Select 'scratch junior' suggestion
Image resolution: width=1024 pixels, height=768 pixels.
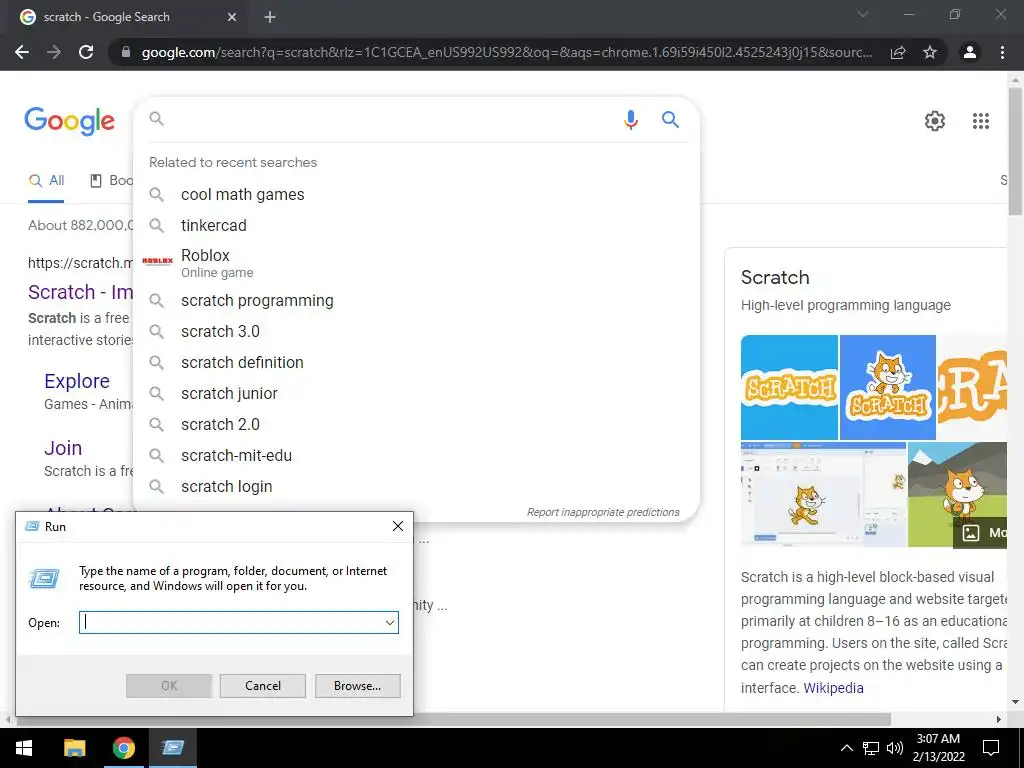click(416, 394)
